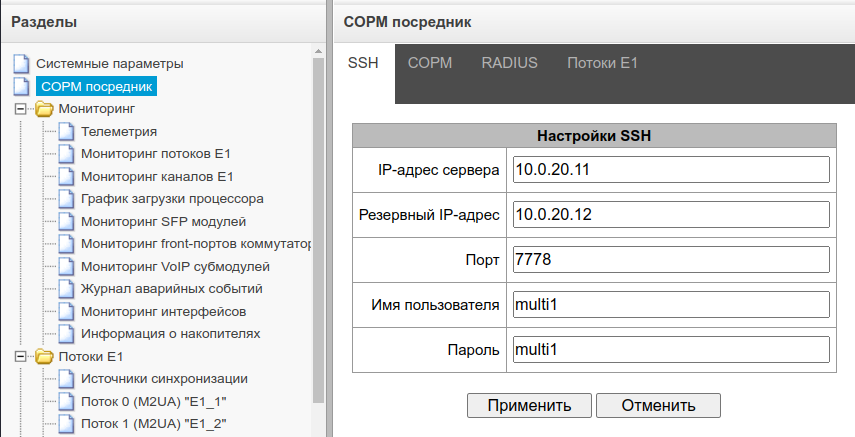Click the Источники синхронизации page icon
Viewport: 855px width, 437px height.
tap(66, 379)
